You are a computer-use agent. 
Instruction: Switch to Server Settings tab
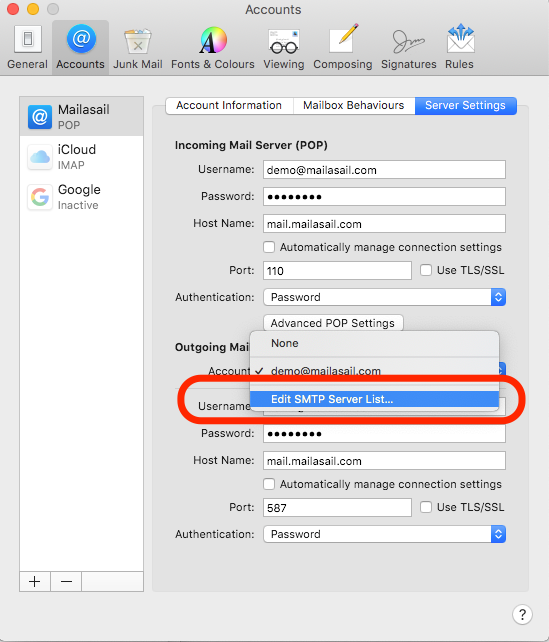pos(465,106)
